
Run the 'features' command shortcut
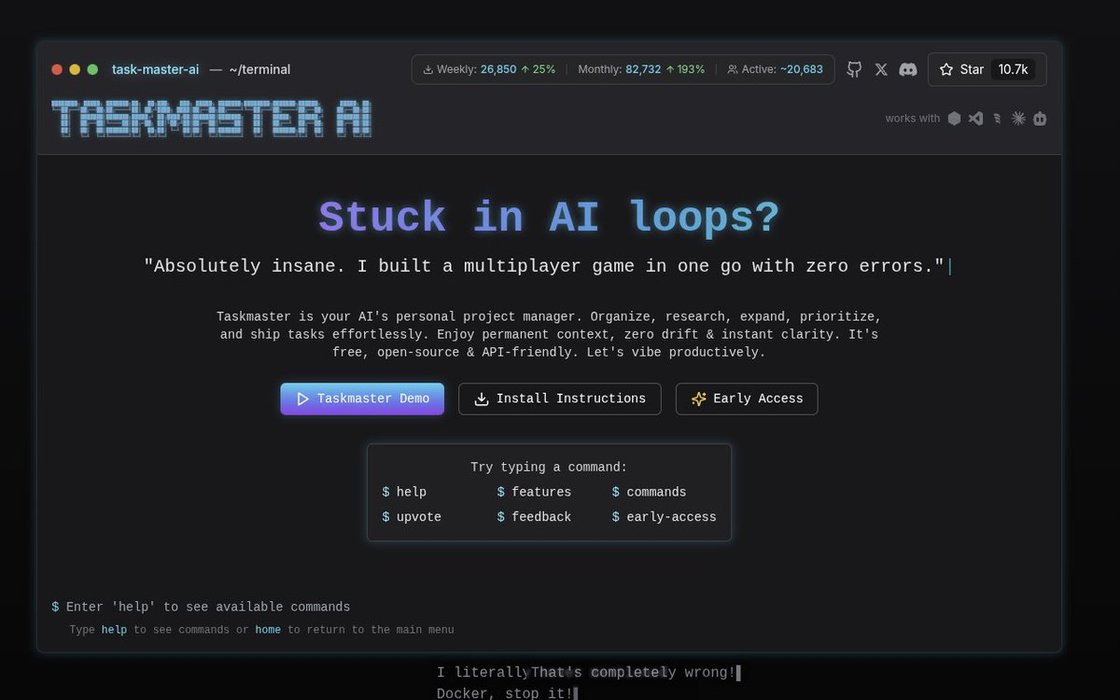click(x=534, y=492)
